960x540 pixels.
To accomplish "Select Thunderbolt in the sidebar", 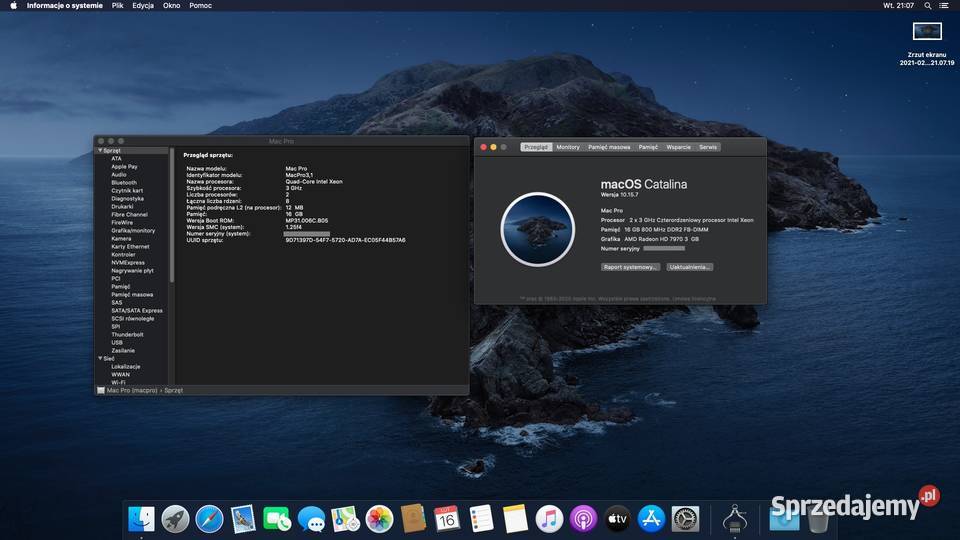I will pyautogui.click(x=127, y=335).
